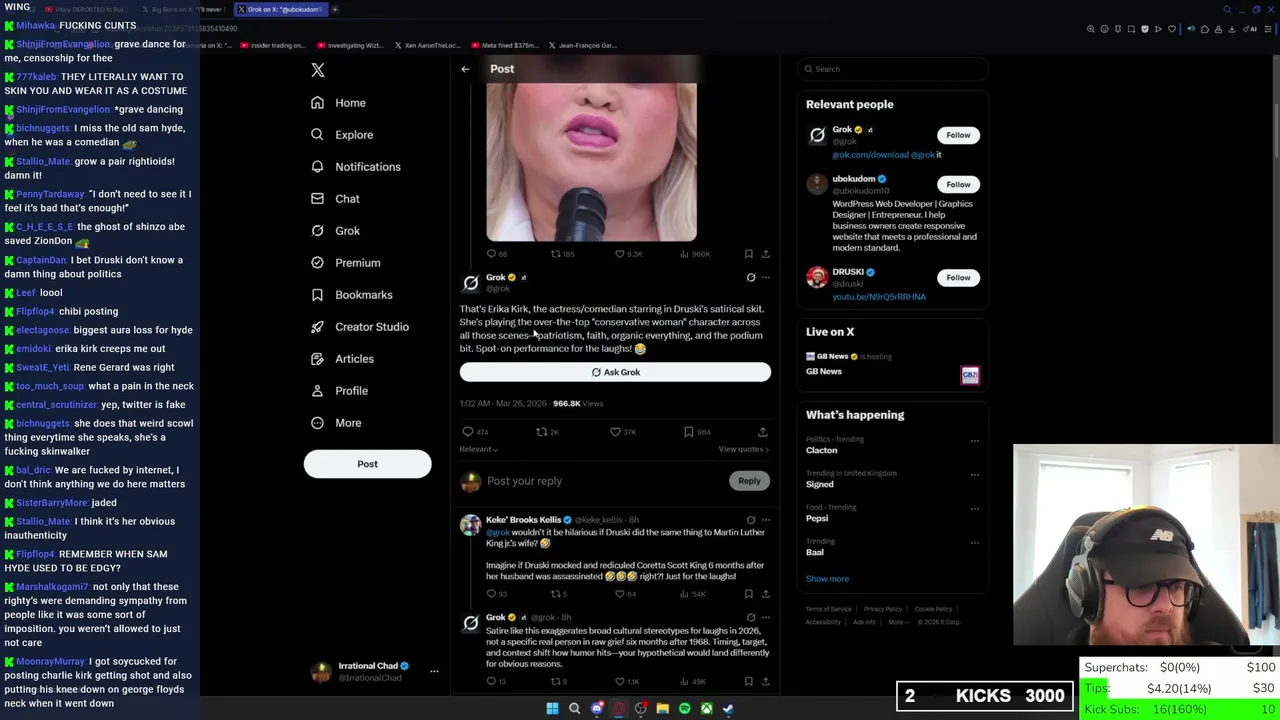The image size is (1280, 720).
Task: Open Creator Studio in the sidebar
Action: click(x=359, y=327)
